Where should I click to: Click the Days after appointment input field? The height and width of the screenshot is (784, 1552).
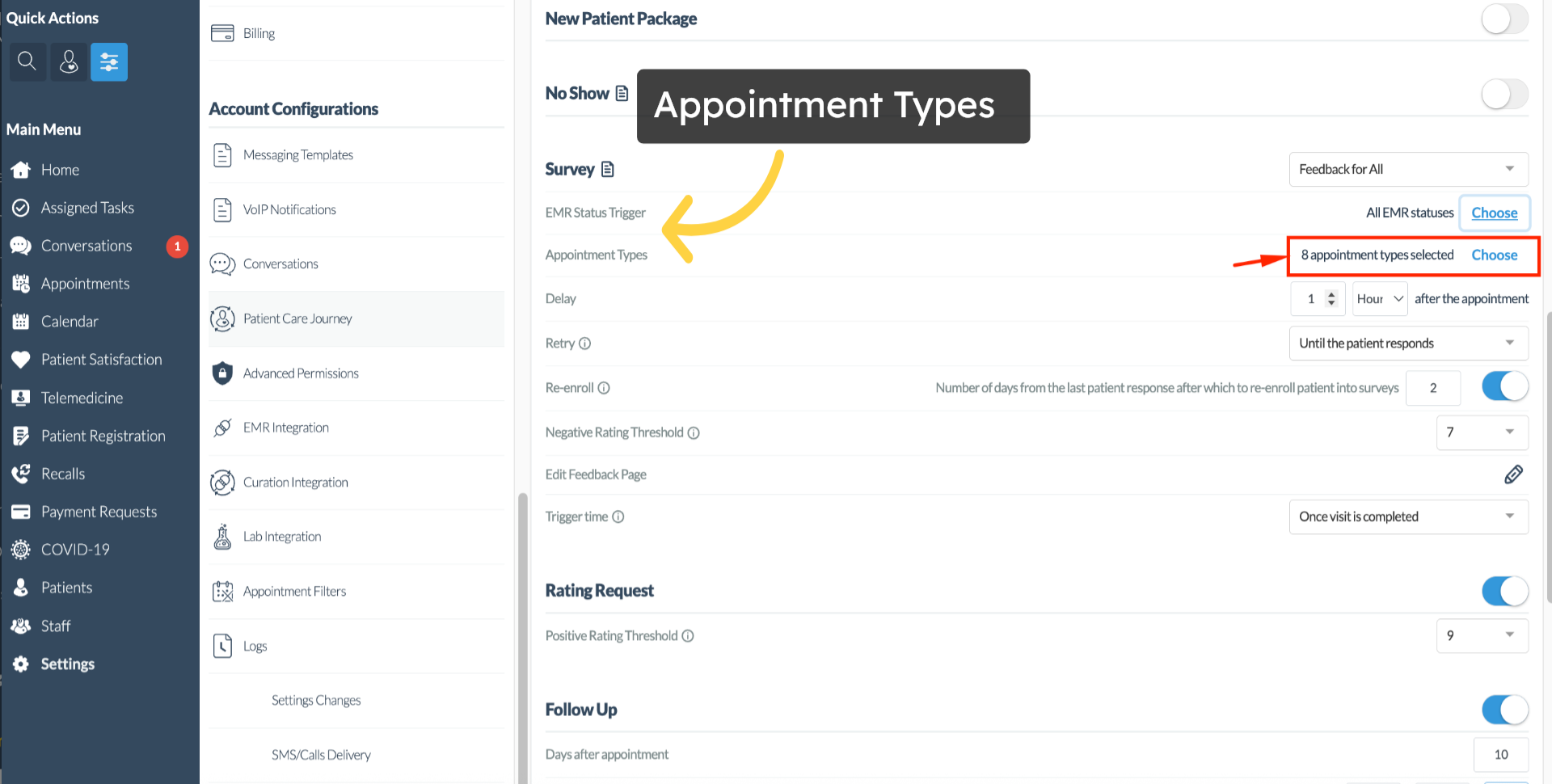[x=1500, y=754]
